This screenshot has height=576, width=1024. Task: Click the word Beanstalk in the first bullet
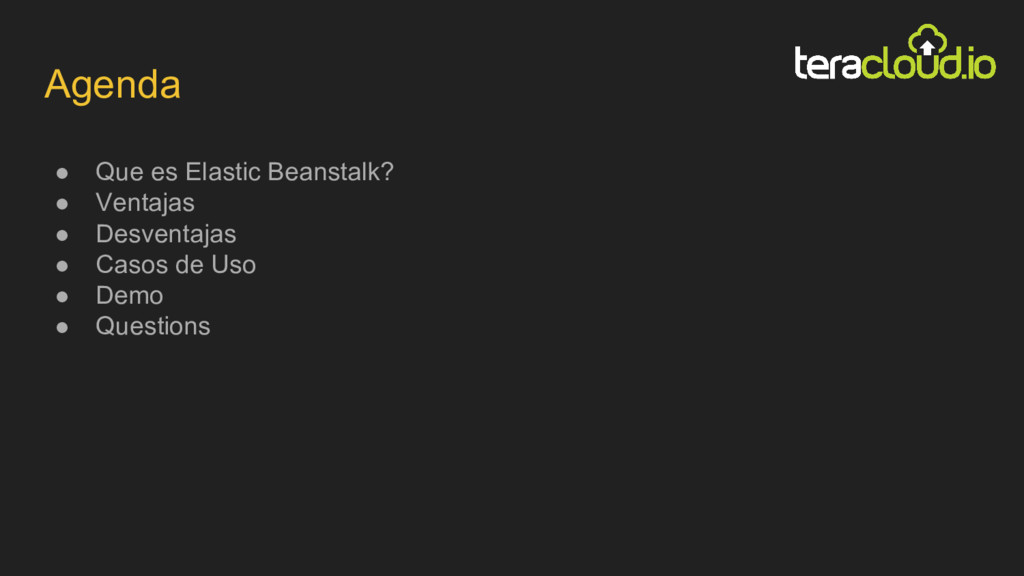[x=323, y=172]
